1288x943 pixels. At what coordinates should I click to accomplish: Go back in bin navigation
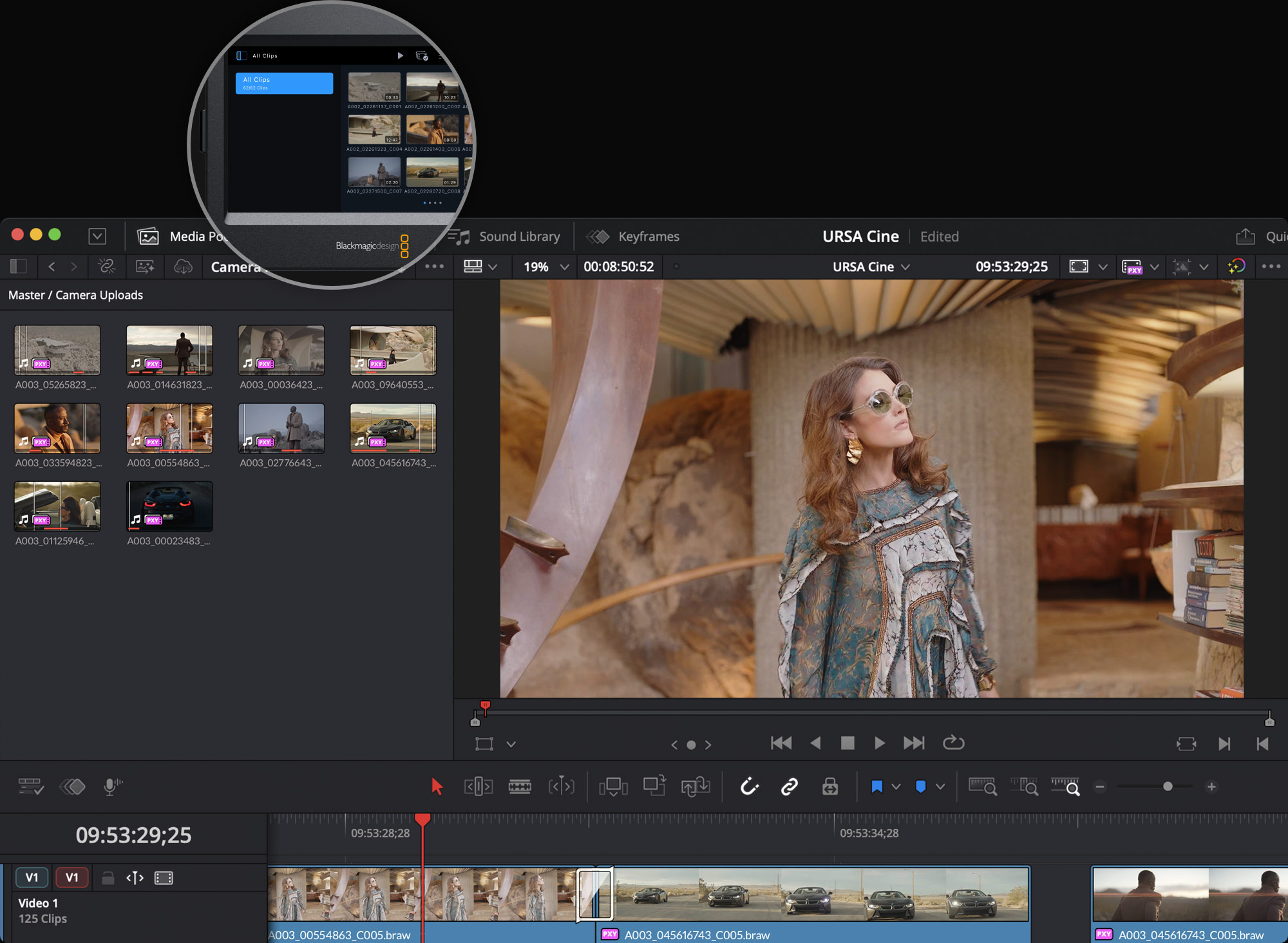point(52,267)
